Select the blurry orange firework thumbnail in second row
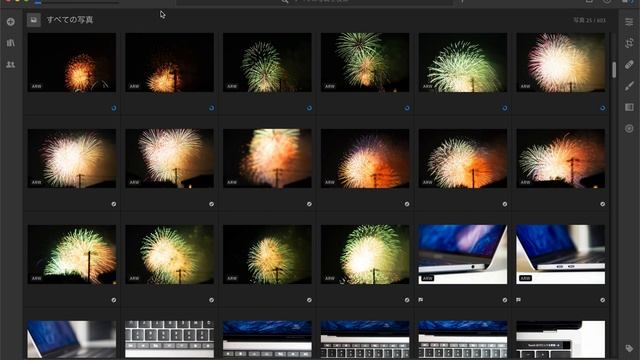The width and height of the screenshot is (640, 360). (x=267, y=158)
